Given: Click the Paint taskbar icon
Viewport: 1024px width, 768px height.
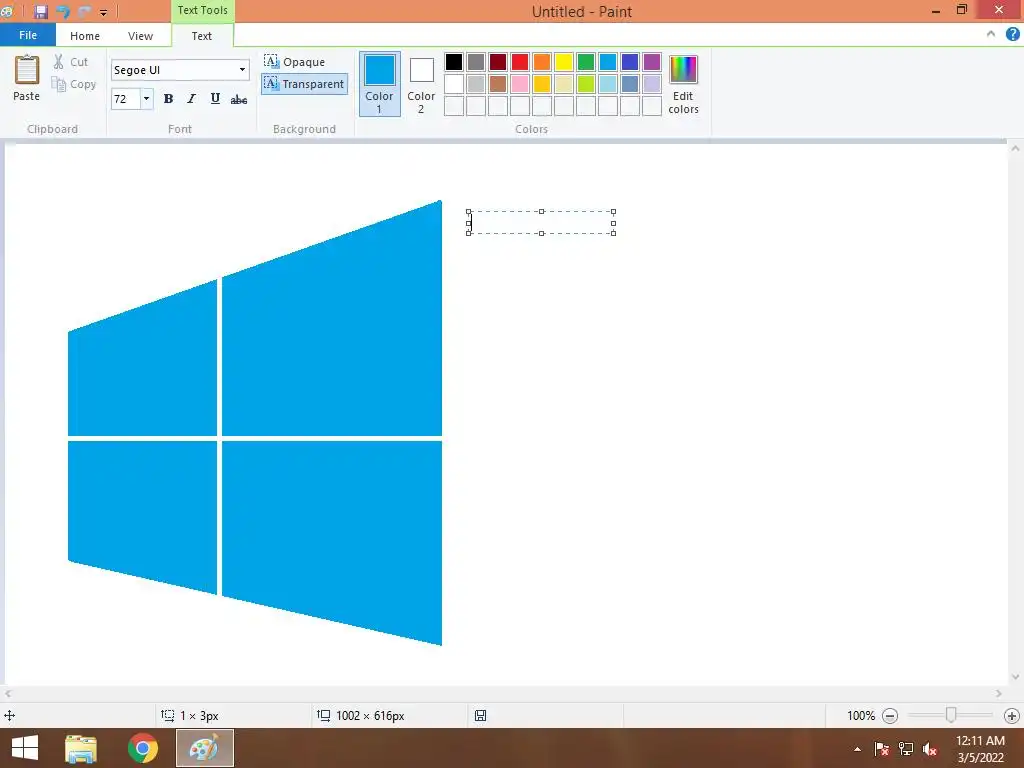Looking at the screenshot, I should (x=204, y=748).
